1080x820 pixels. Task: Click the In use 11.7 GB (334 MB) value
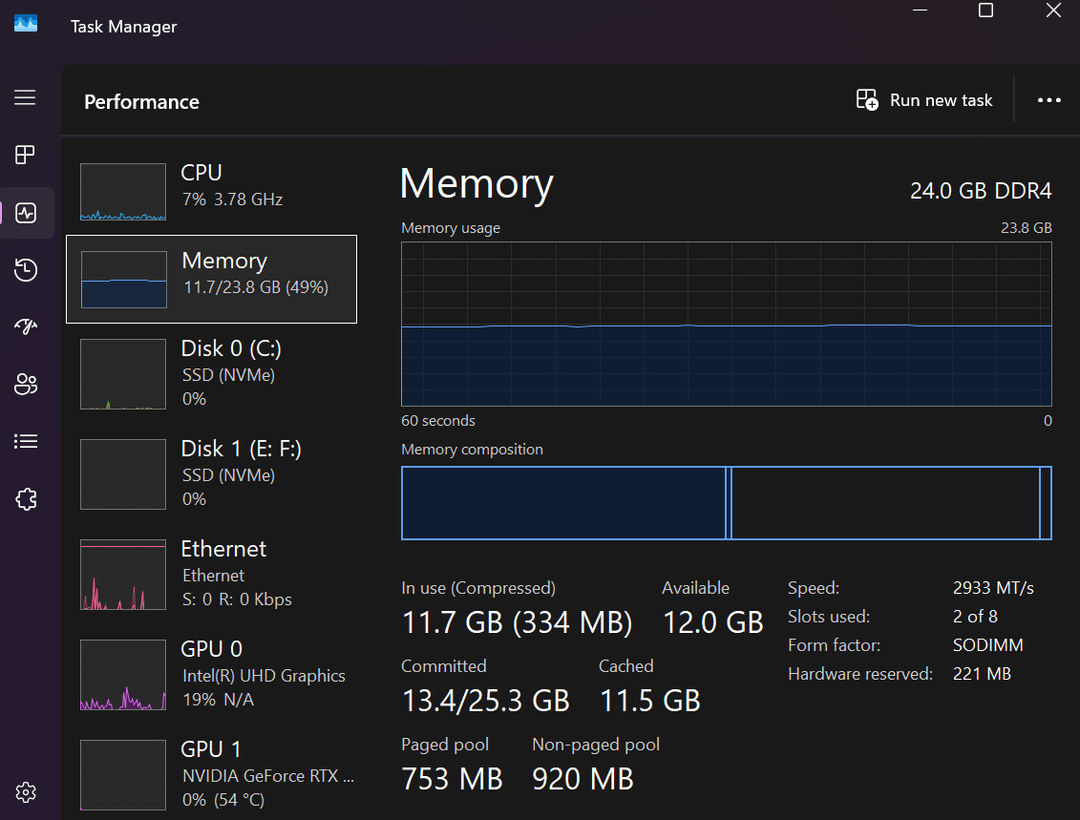click(517, 622)
